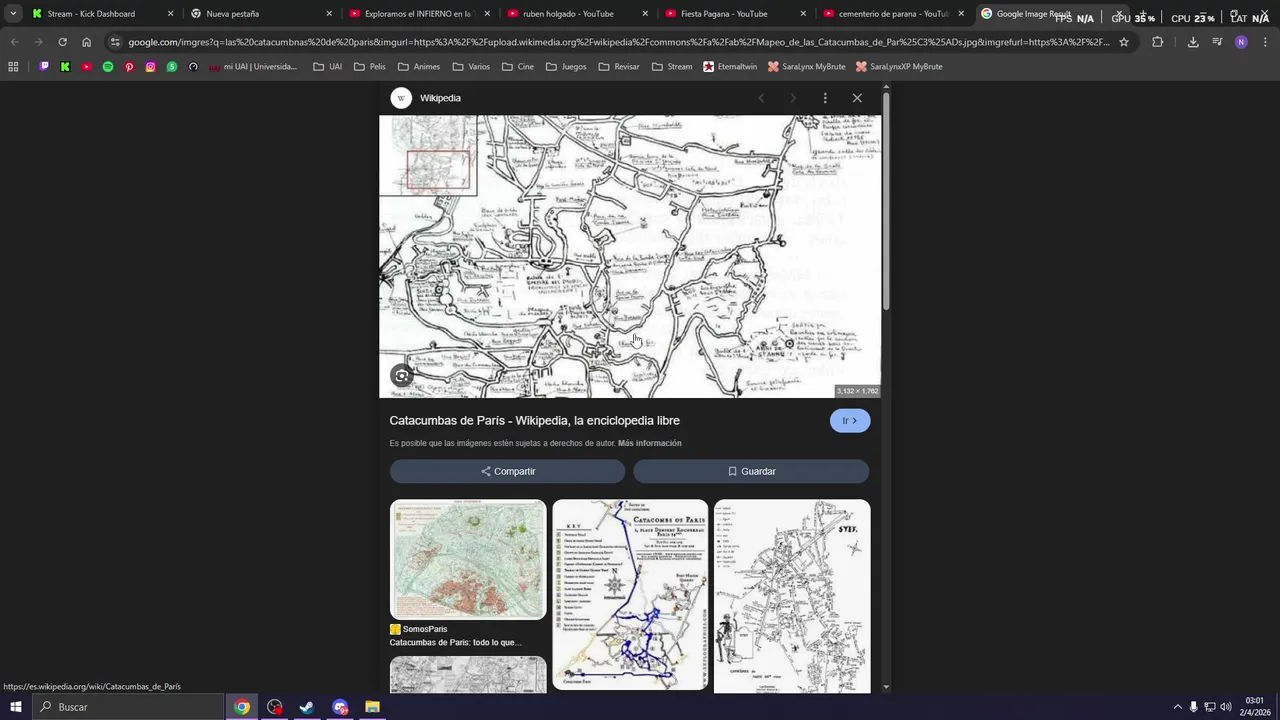This screenshot has width=1280, height=720.
Task: Click the Wikipedia source logo
Action: click(401, 98)
